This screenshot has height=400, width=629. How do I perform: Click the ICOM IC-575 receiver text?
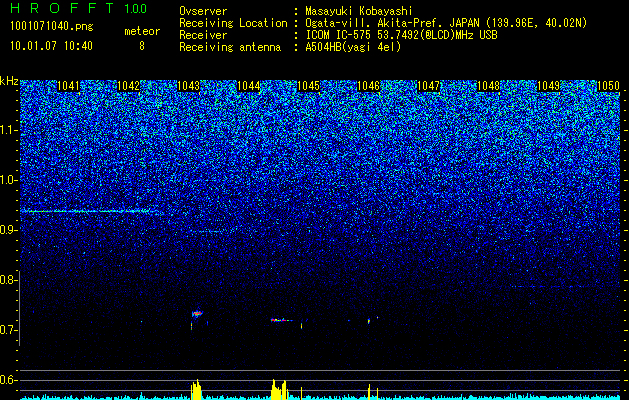click(x=401, y=35)
